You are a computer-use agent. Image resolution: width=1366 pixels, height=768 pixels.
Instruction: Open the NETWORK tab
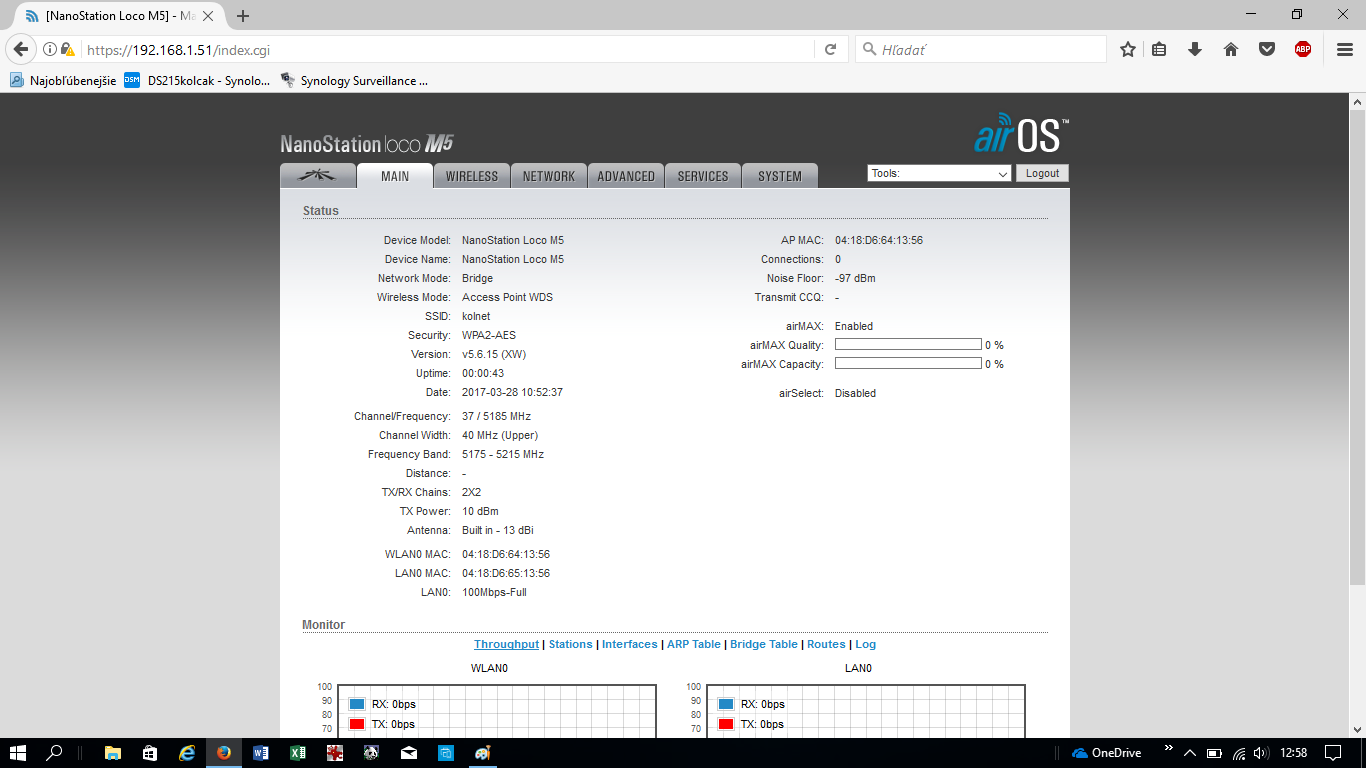coord(549,176)
